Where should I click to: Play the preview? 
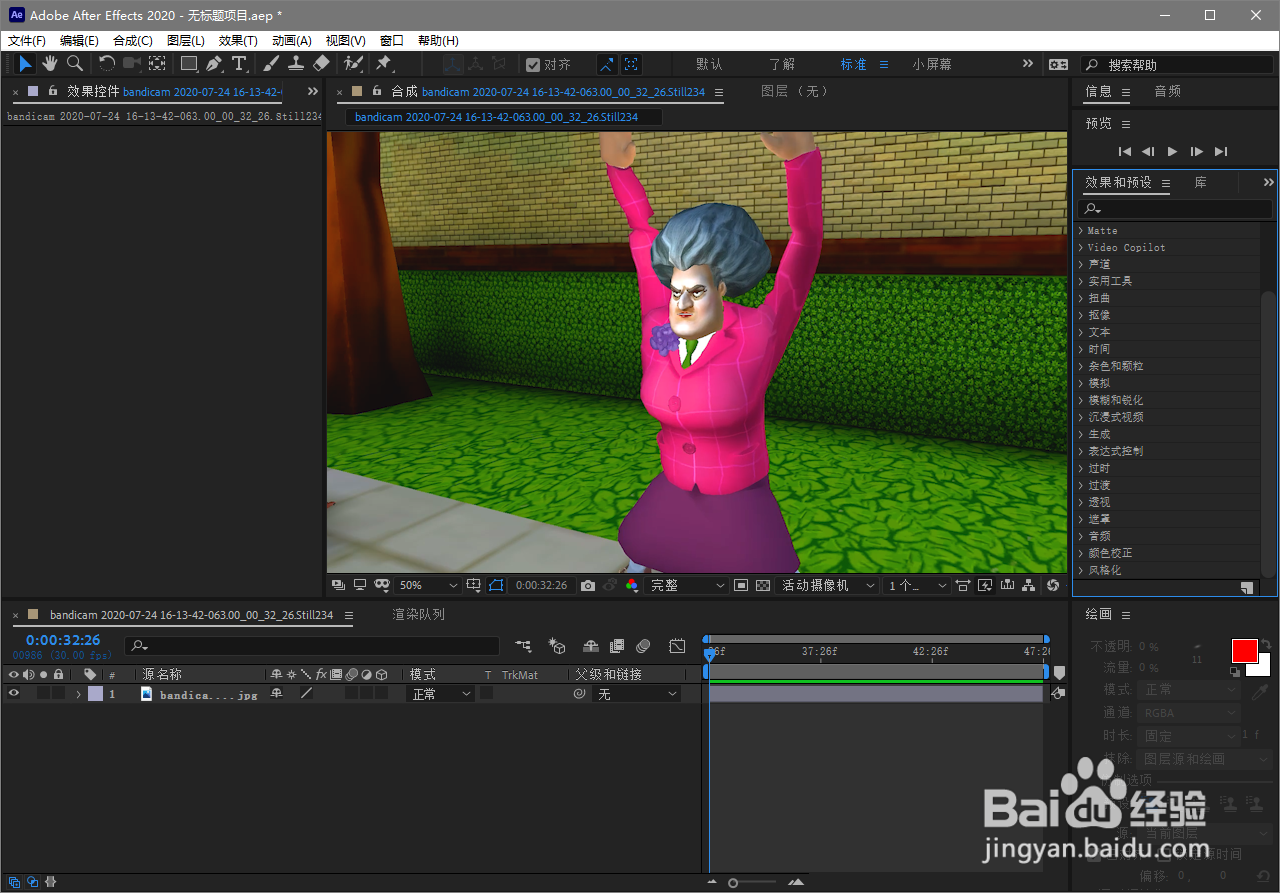(x=1173, y=151)
